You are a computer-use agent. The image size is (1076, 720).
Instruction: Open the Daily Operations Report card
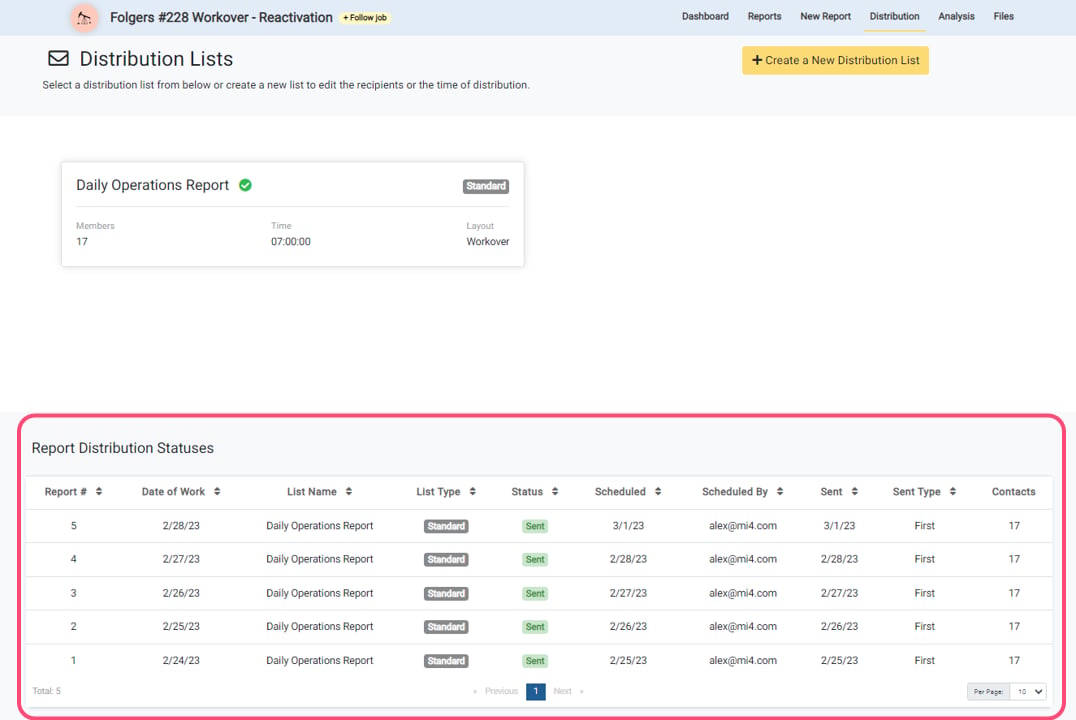(292, 214)
